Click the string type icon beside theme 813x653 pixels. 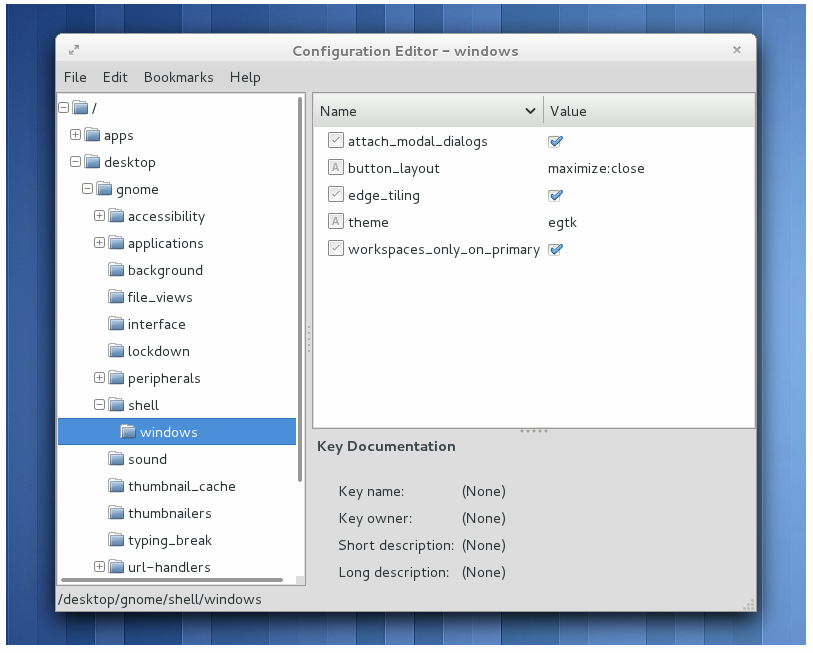(336, 221)
